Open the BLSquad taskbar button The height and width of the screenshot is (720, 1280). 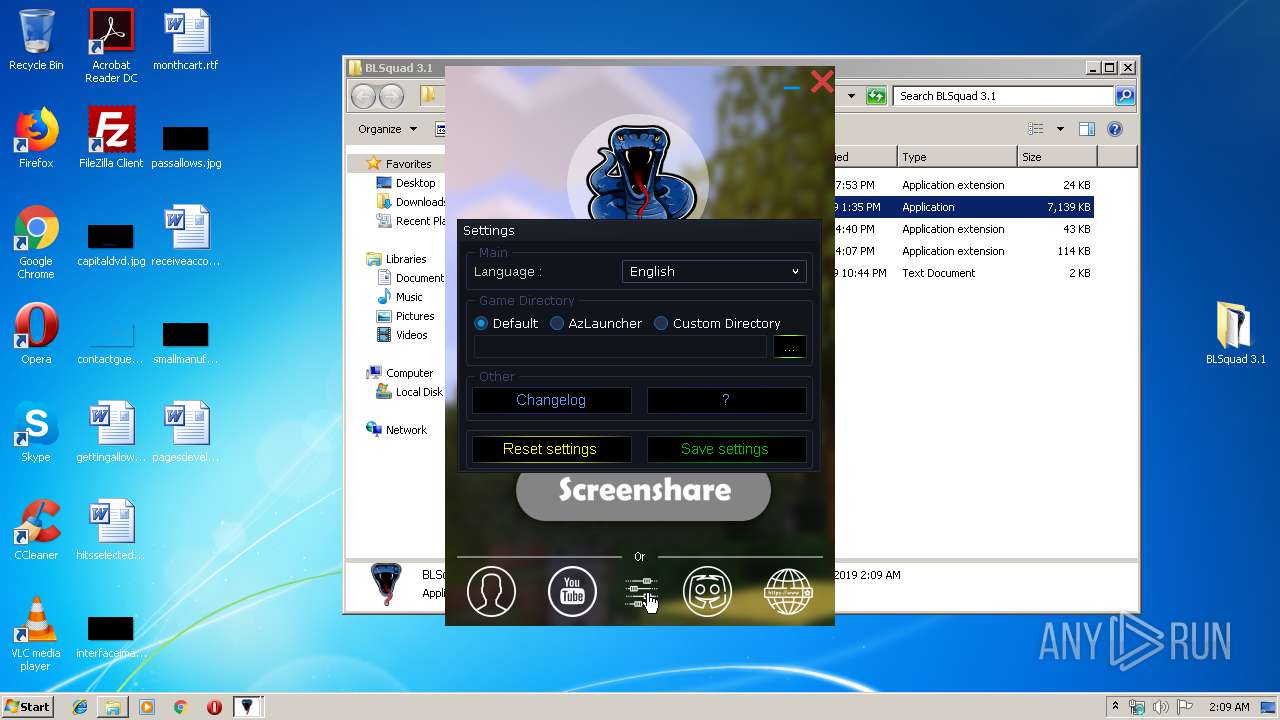pyautogui.click(x=248, y=707)
